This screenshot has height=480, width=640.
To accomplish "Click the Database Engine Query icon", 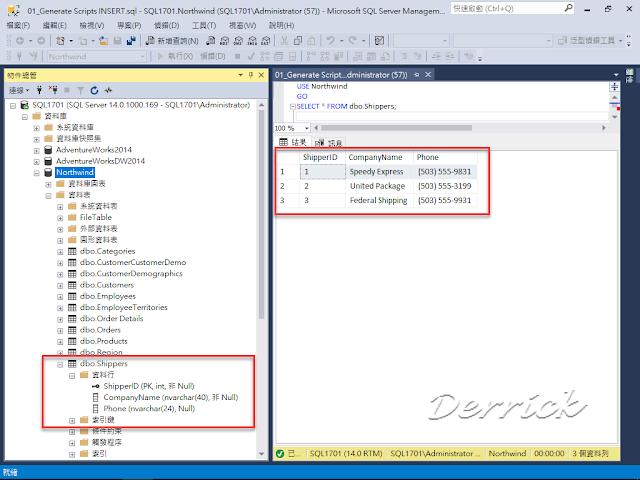I will click(211, 41).
